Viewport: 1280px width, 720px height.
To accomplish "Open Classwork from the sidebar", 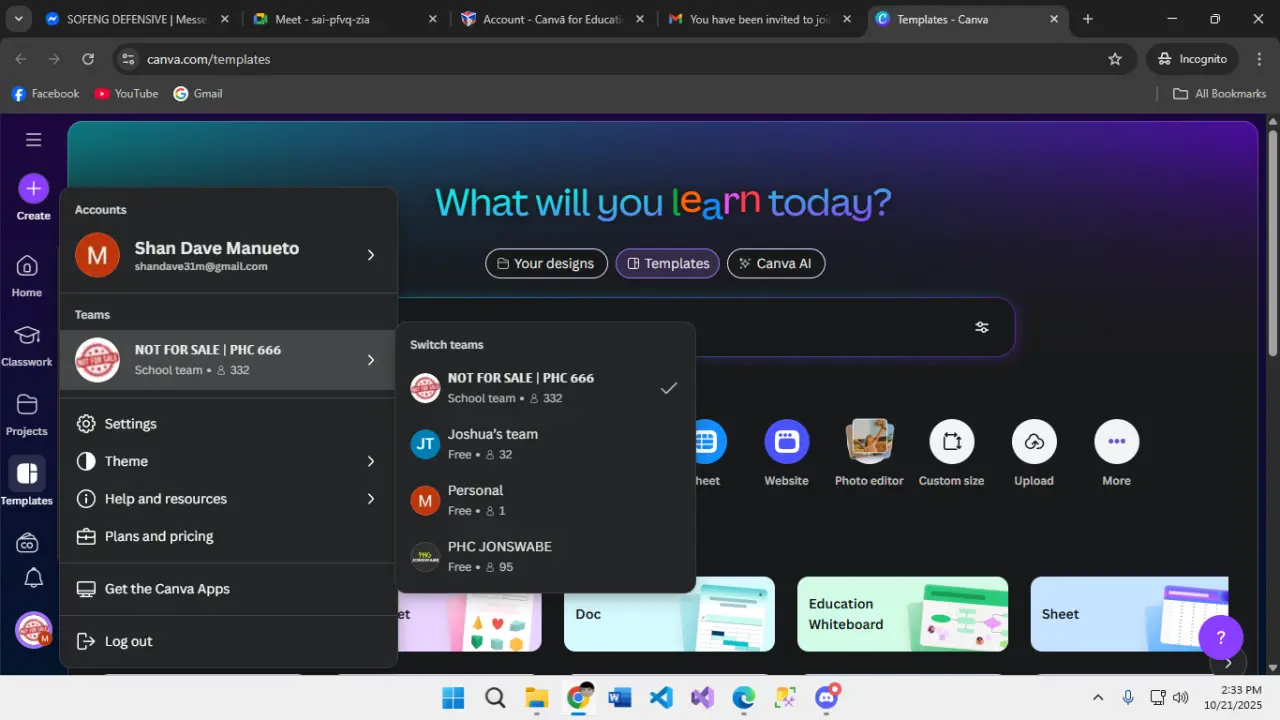I will pyautogui.click(x=27, y=346).
